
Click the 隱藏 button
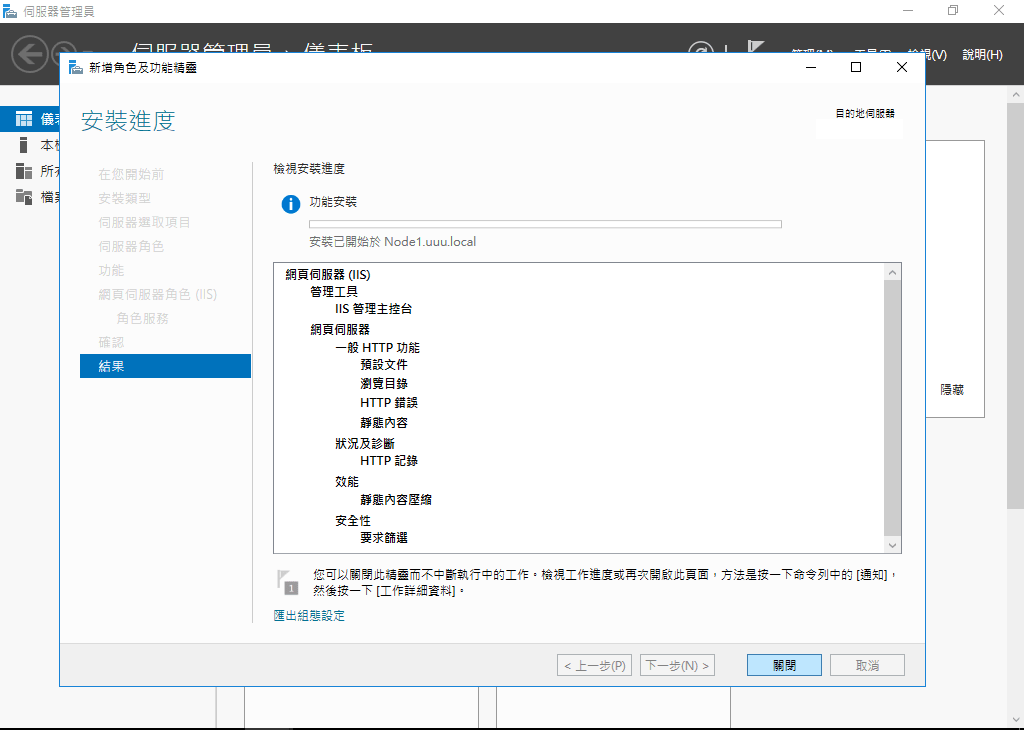953,390
